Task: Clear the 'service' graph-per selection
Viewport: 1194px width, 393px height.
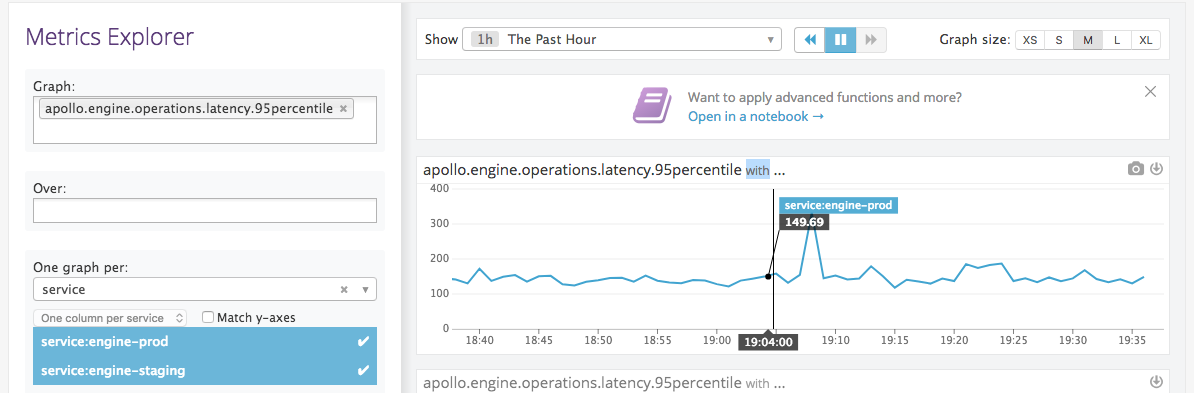Action: (x=344, y=290)
